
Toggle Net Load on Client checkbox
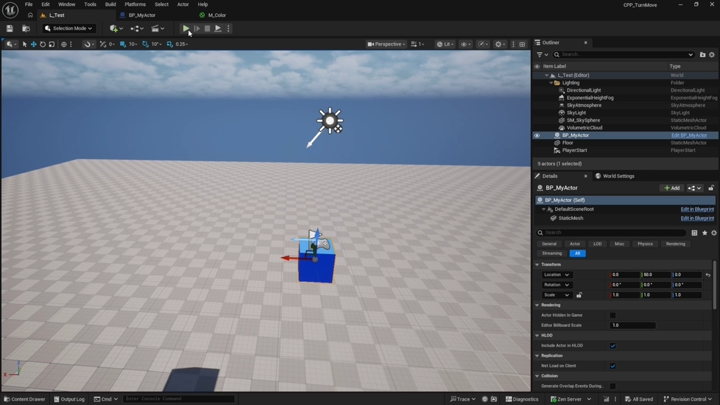613,366
